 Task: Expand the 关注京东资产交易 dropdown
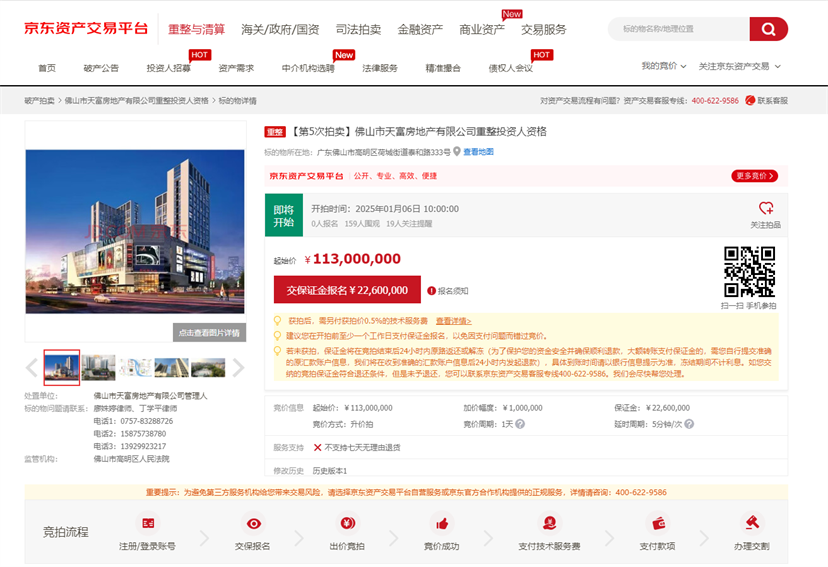coord(739,66)
